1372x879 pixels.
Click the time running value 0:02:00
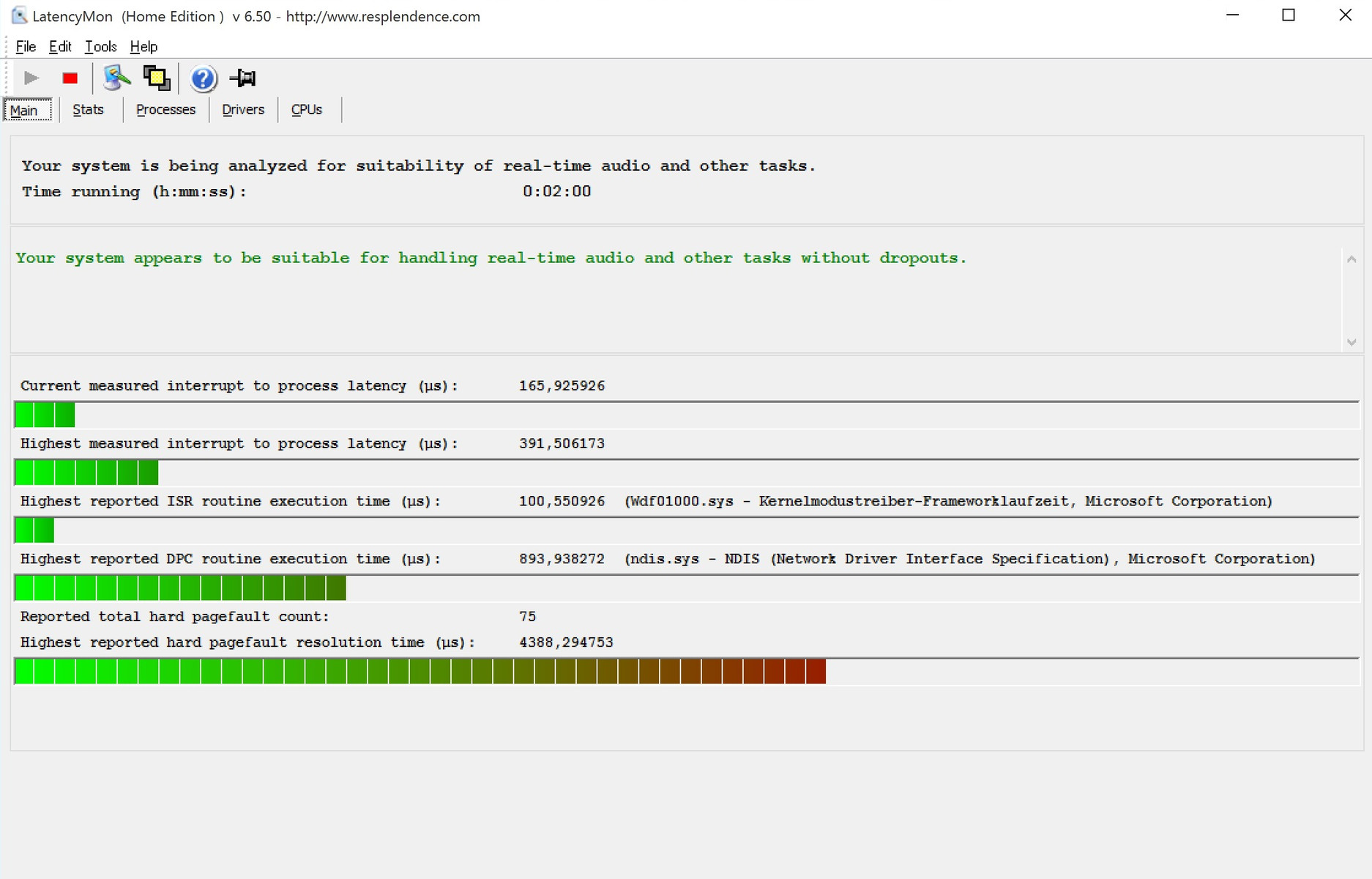click(x=556, y=191)
